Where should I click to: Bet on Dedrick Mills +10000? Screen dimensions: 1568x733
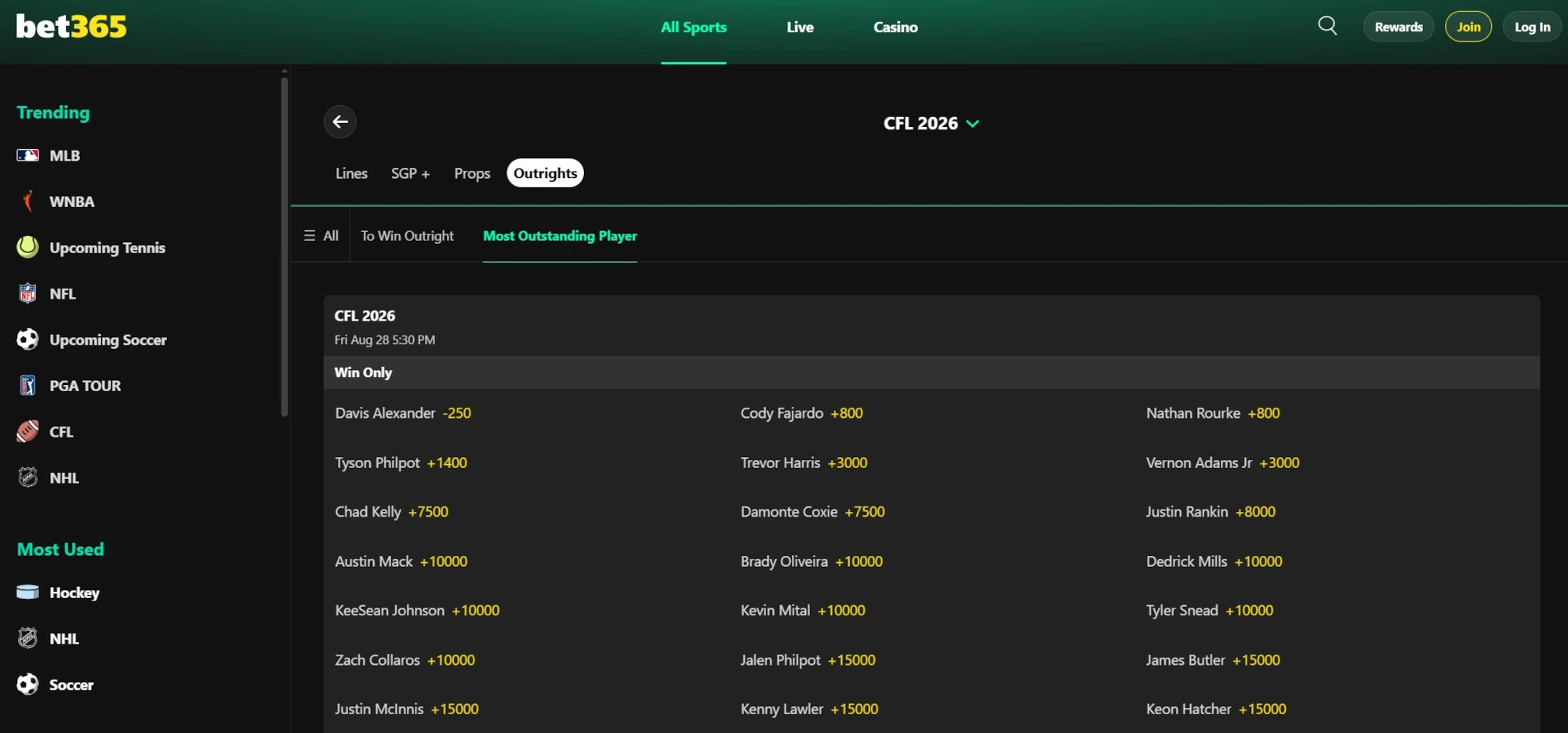[x=1214, y=561]
